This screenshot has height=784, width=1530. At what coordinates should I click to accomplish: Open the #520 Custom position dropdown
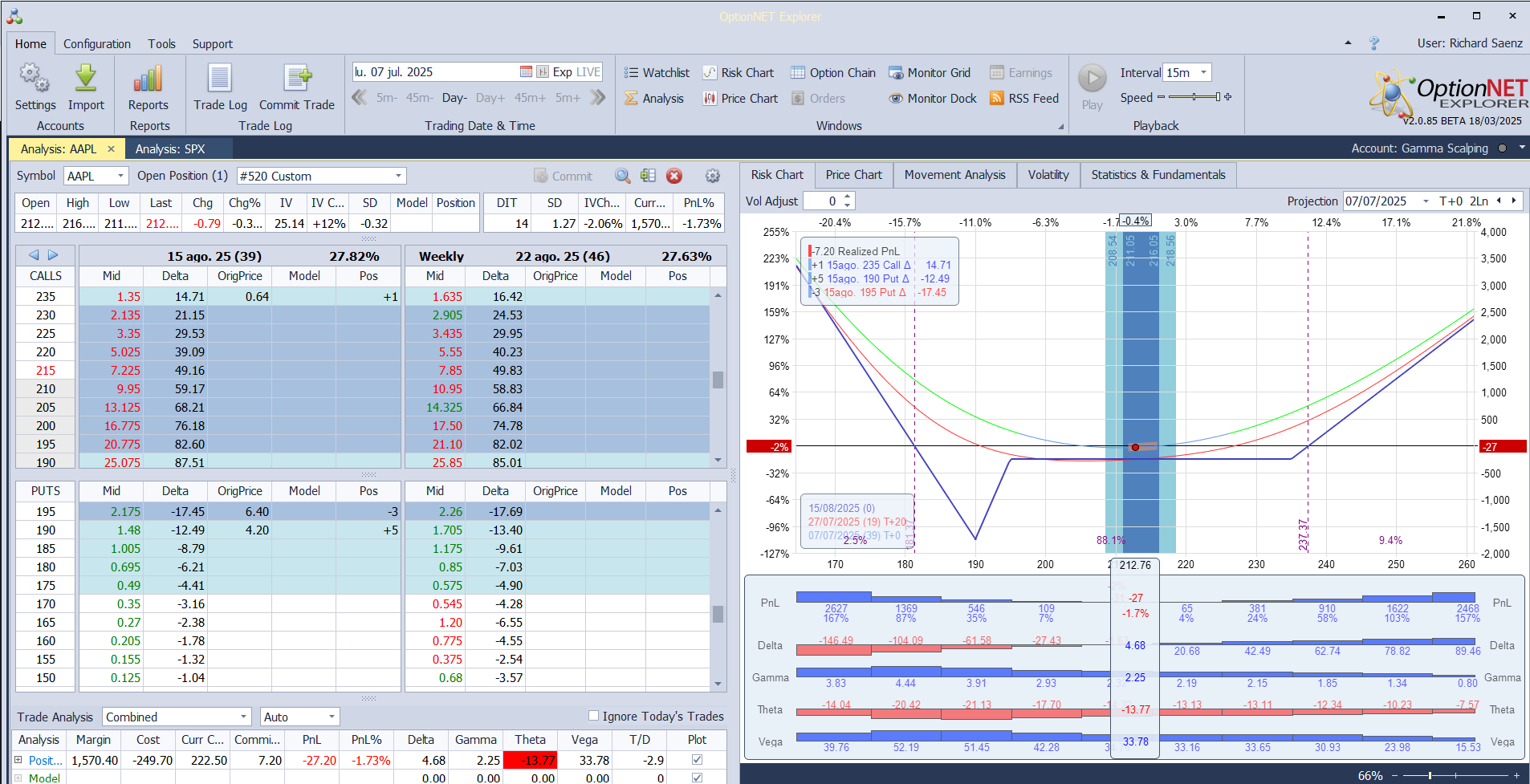pos(398,176)
